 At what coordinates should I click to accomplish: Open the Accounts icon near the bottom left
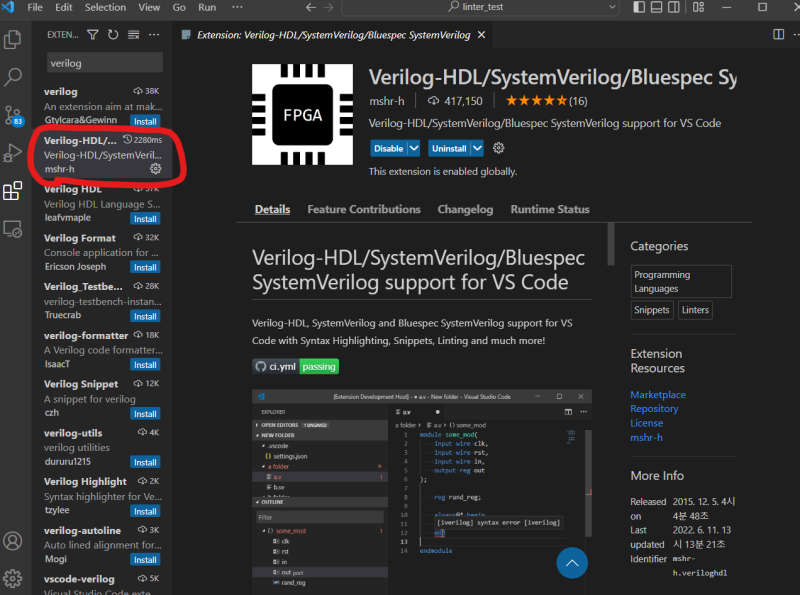click(x=13, y=541)
